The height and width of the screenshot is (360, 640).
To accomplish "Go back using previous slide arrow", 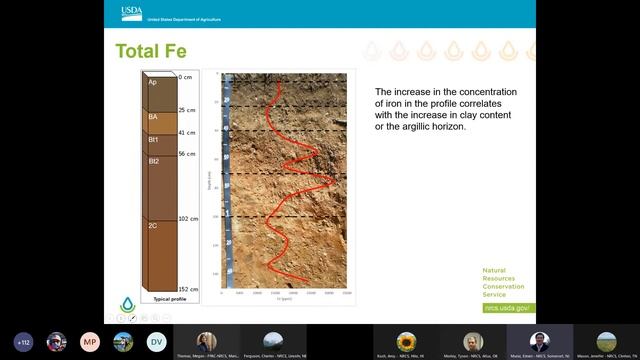I will [110, 318].
